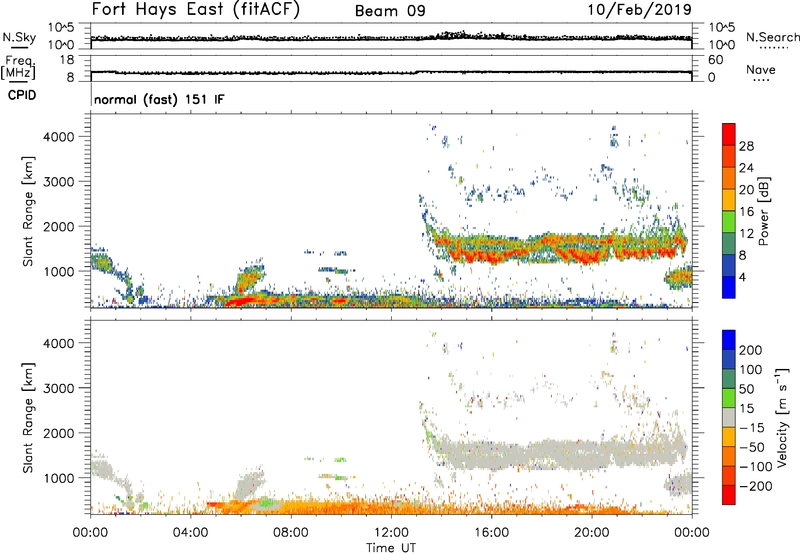The height and width of the screenshot is (554, 800).
Task: Click the noise trace in the N.Sky panel
Action: (x=391, y=38)
